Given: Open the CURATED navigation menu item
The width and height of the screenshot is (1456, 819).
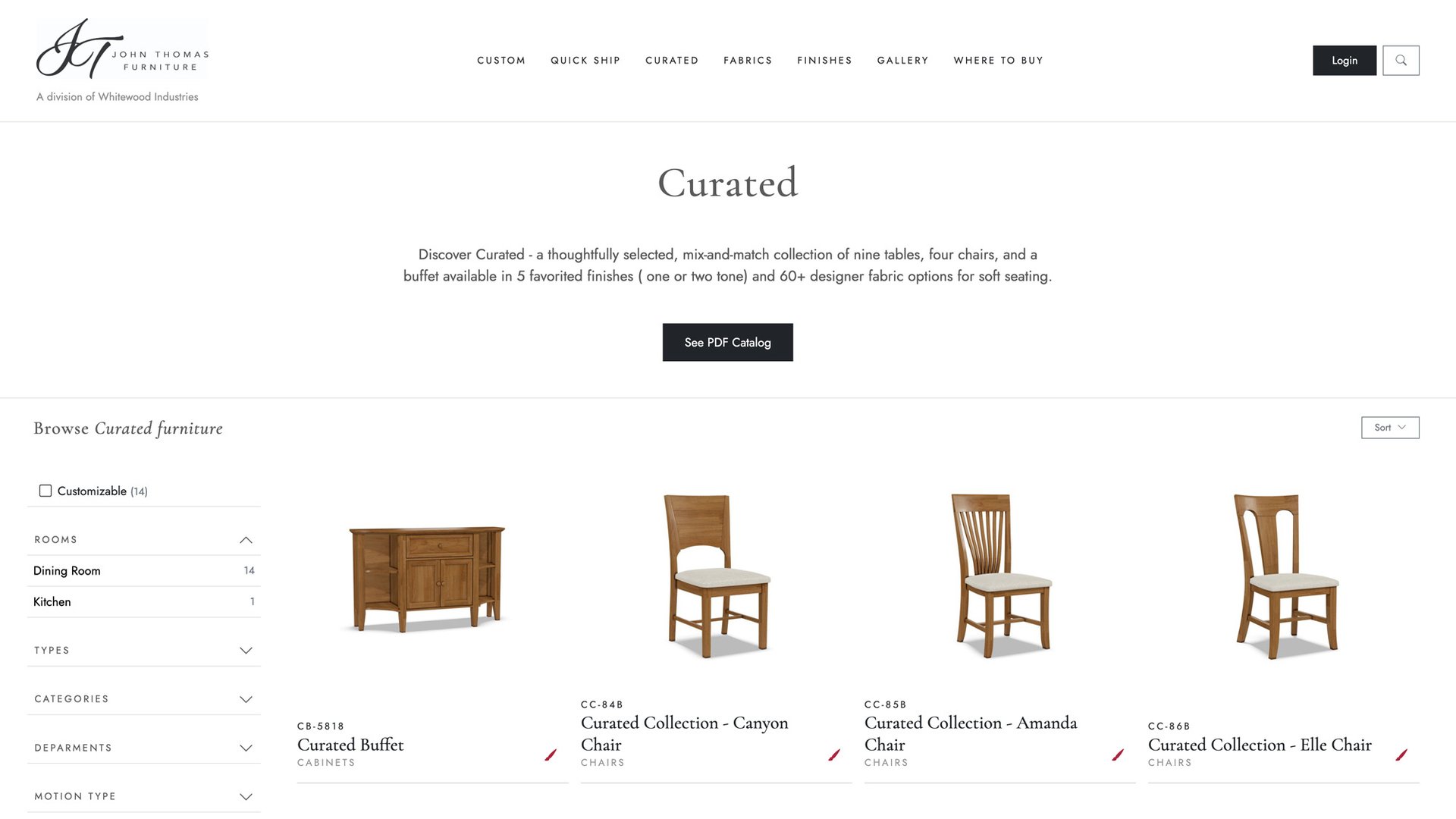Looking at the screenshot, I should 672,60.
